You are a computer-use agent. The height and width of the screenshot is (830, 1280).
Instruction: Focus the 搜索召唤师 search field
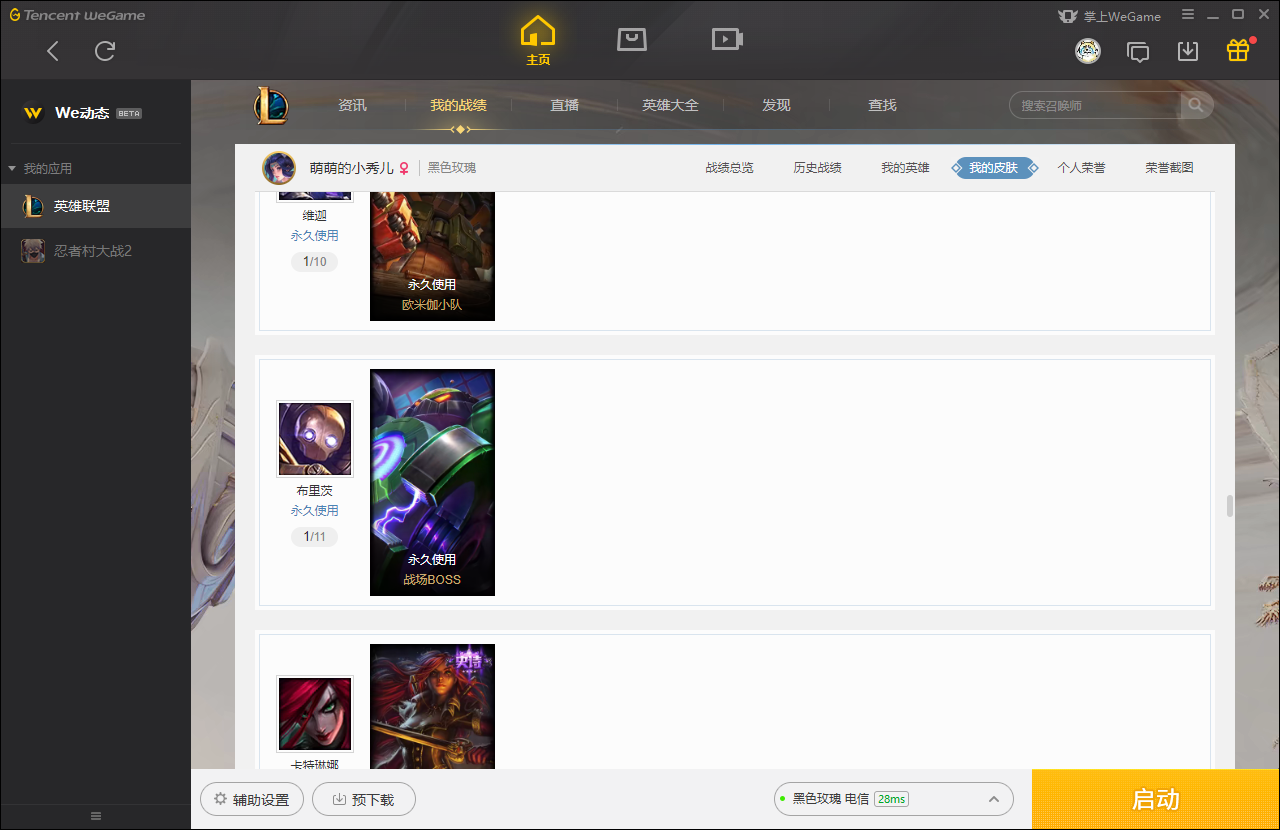point(1095,105)
